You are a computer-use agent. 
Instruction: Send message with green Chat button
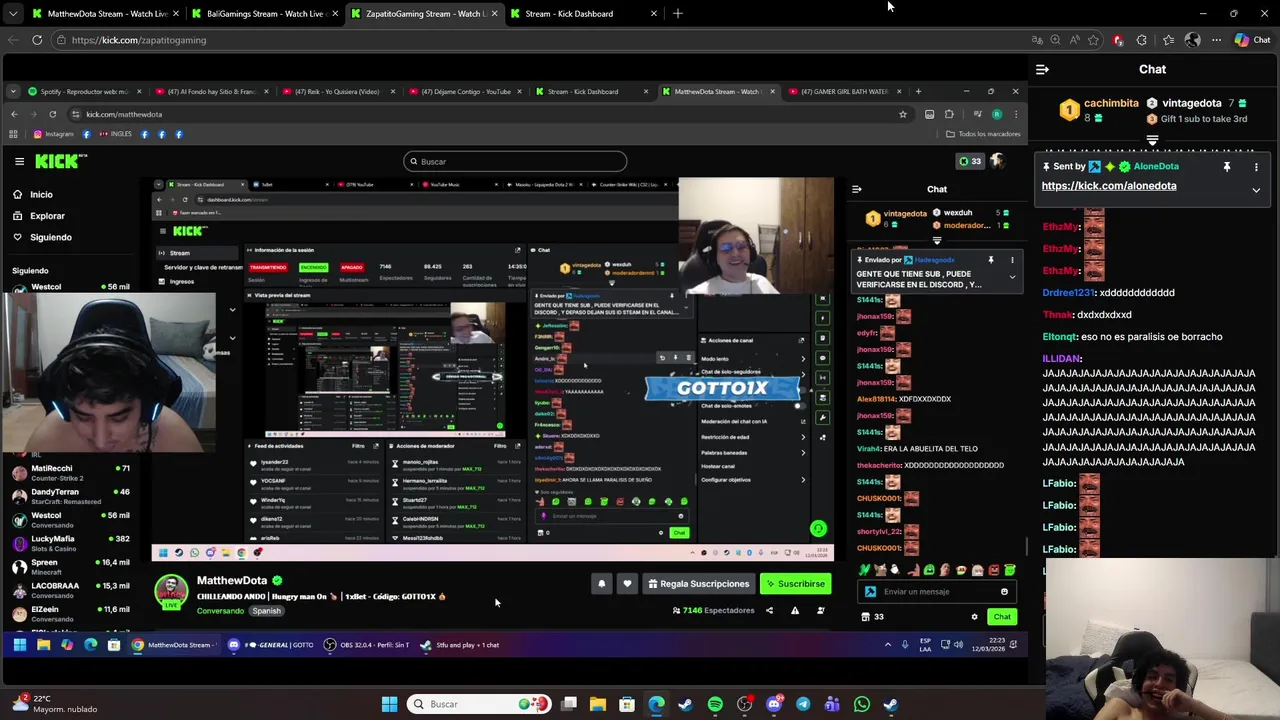coord(1002,617)
